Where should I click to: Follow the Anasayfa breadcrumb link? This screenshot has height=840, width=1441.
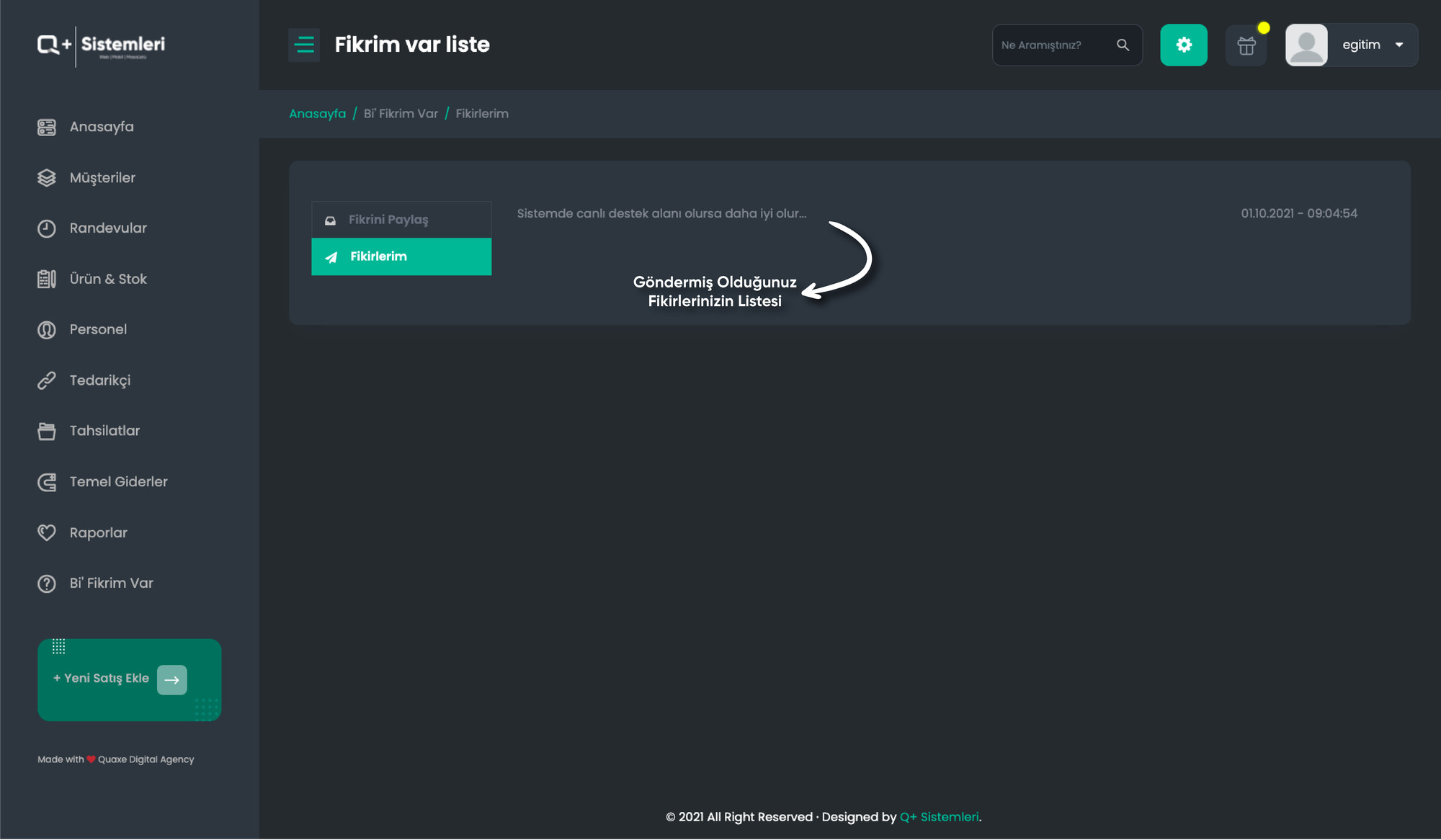(318, 114)
